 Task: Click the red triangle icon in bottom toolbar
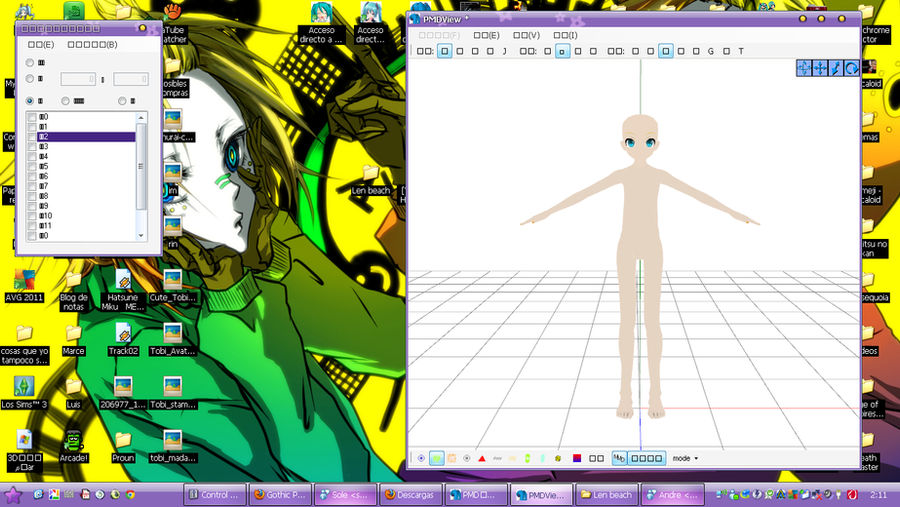[482, 458]
